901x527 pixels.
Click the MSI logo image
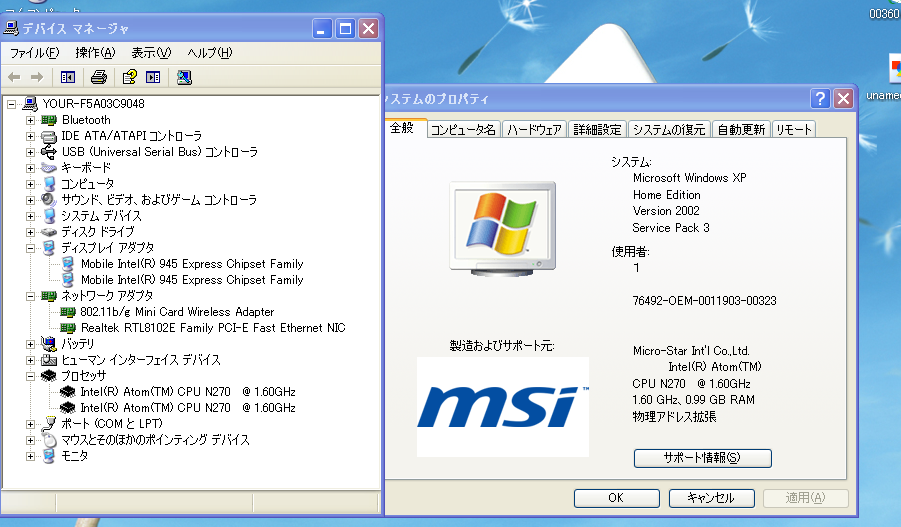[503, 407]
